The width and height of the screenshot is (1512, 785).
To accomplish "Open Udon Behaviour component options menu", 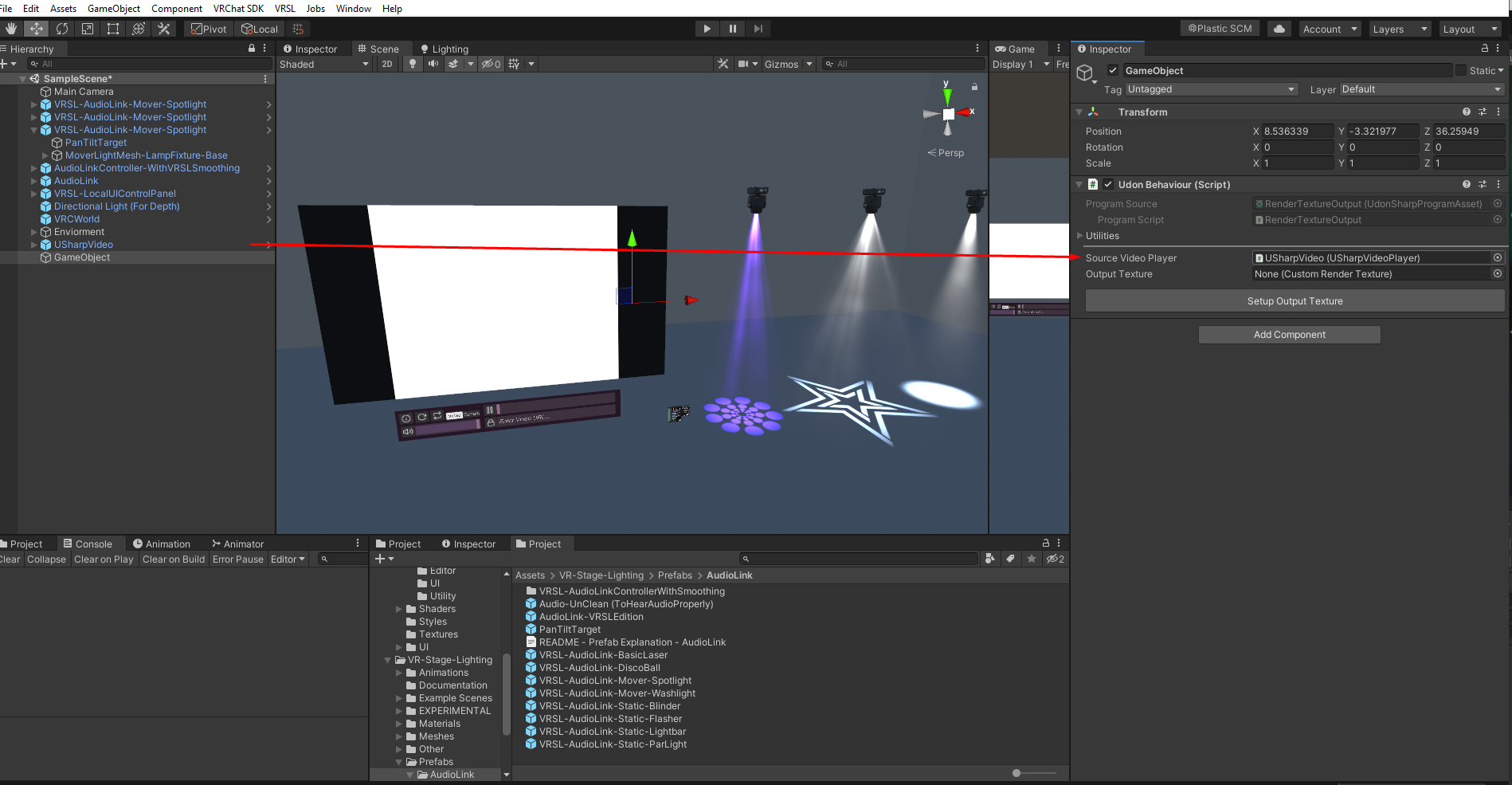I will (1498, 184).
